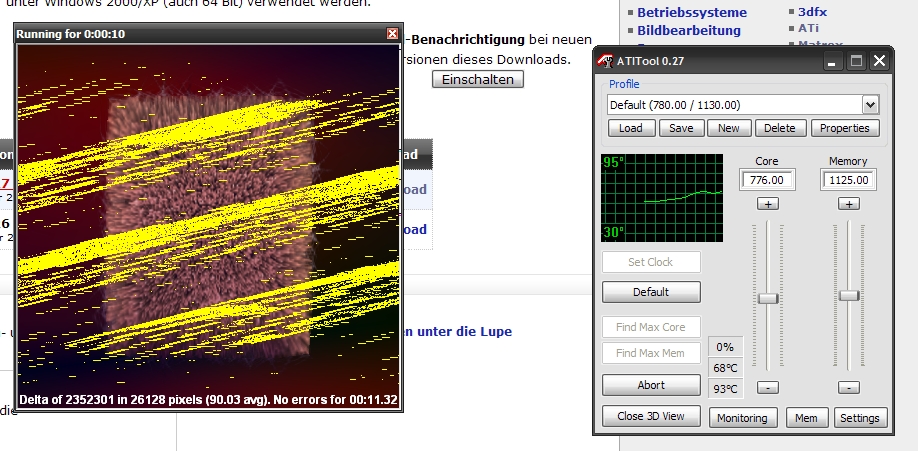Click the 0% fan readout
This screenshot has height=451, width=918.
[725, 347]
